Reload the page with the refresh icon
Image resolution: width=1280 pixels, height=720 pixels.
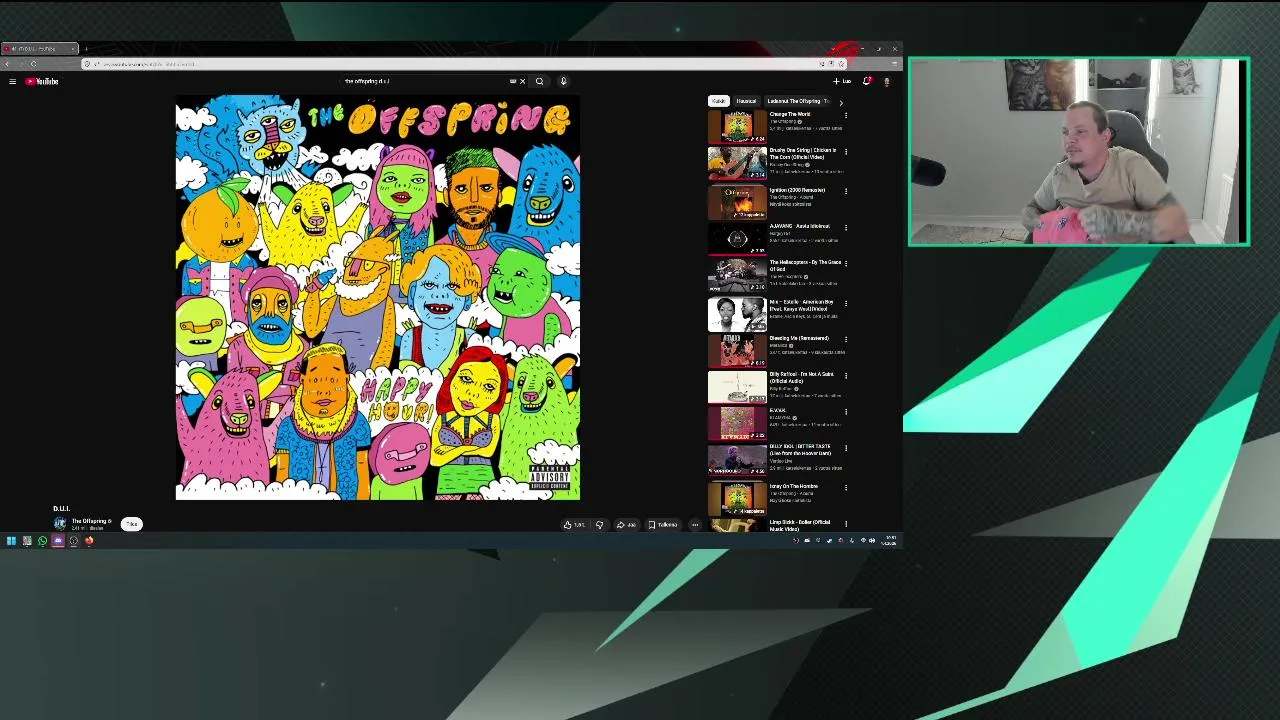click(33, 64)
